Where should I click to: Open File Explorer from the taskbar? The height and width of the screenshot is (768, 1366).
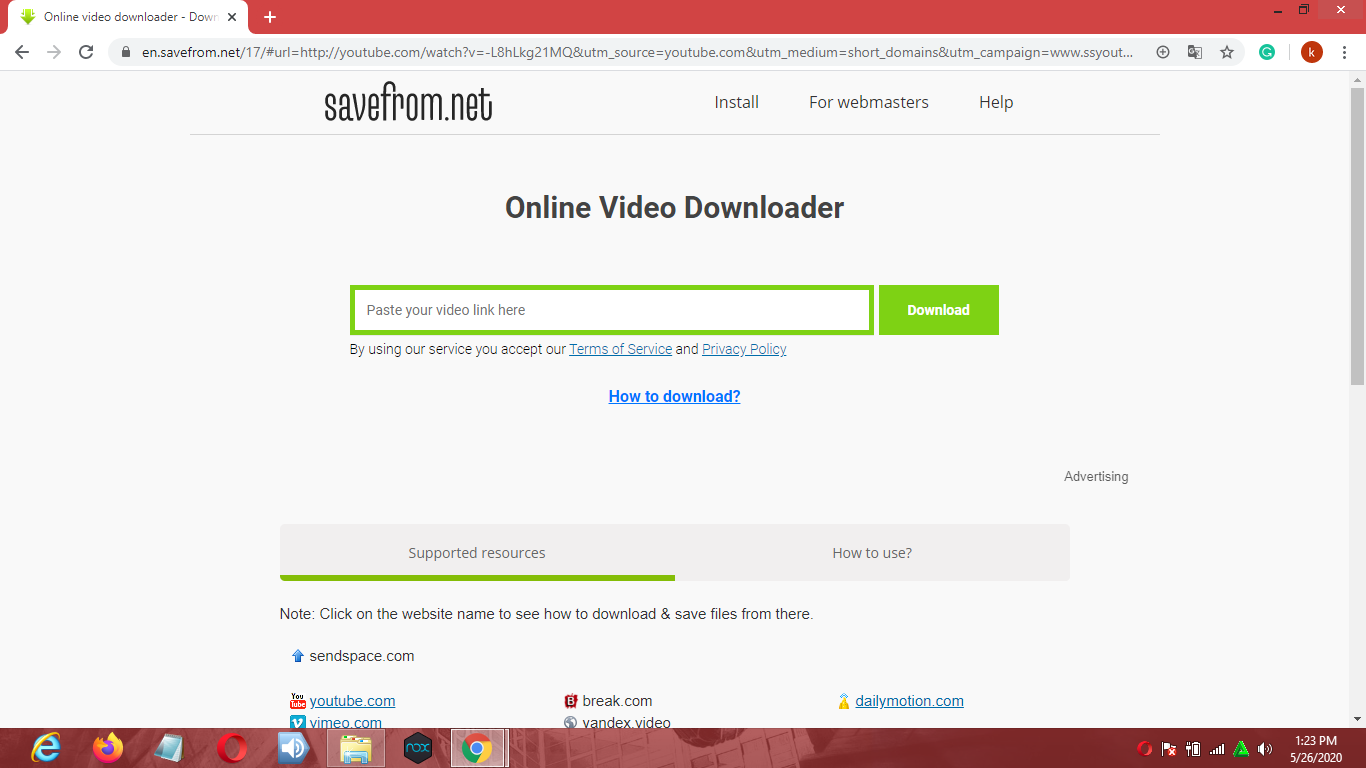(356, 748)
